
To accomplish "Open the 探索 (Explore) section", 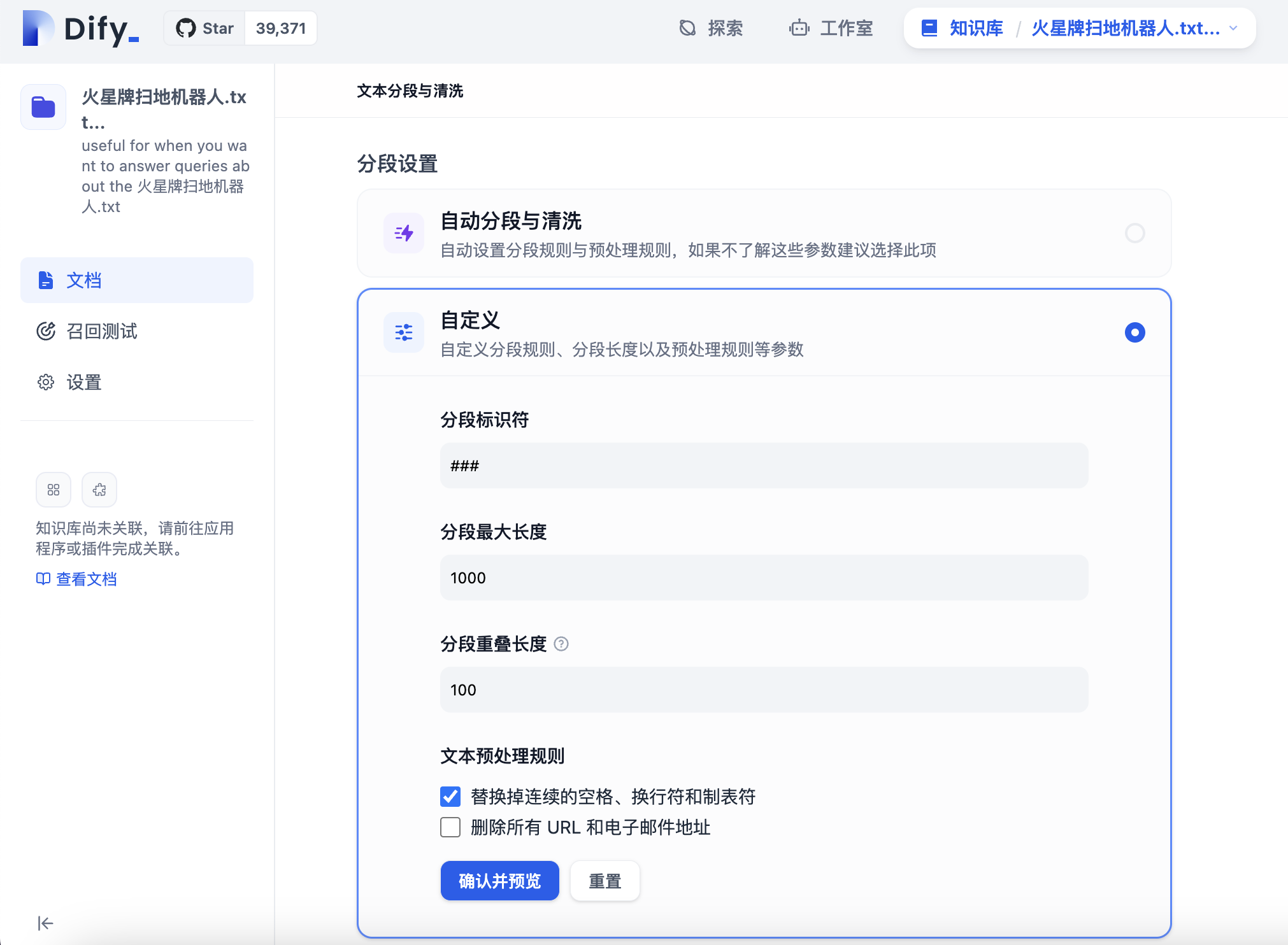I will click(x=712, y=28).
